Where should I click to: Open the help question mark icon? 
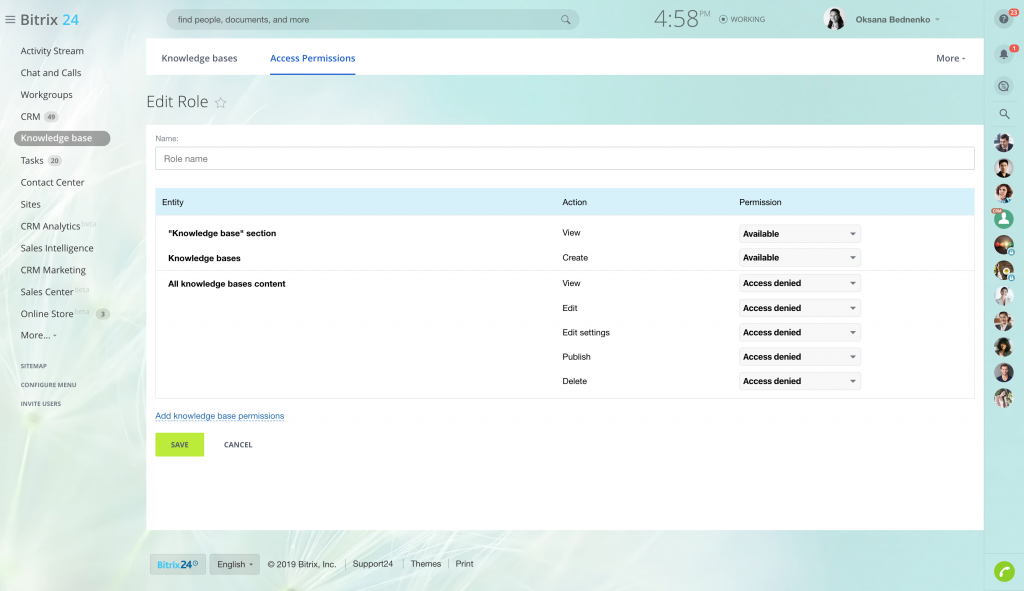coord(1004,19)
